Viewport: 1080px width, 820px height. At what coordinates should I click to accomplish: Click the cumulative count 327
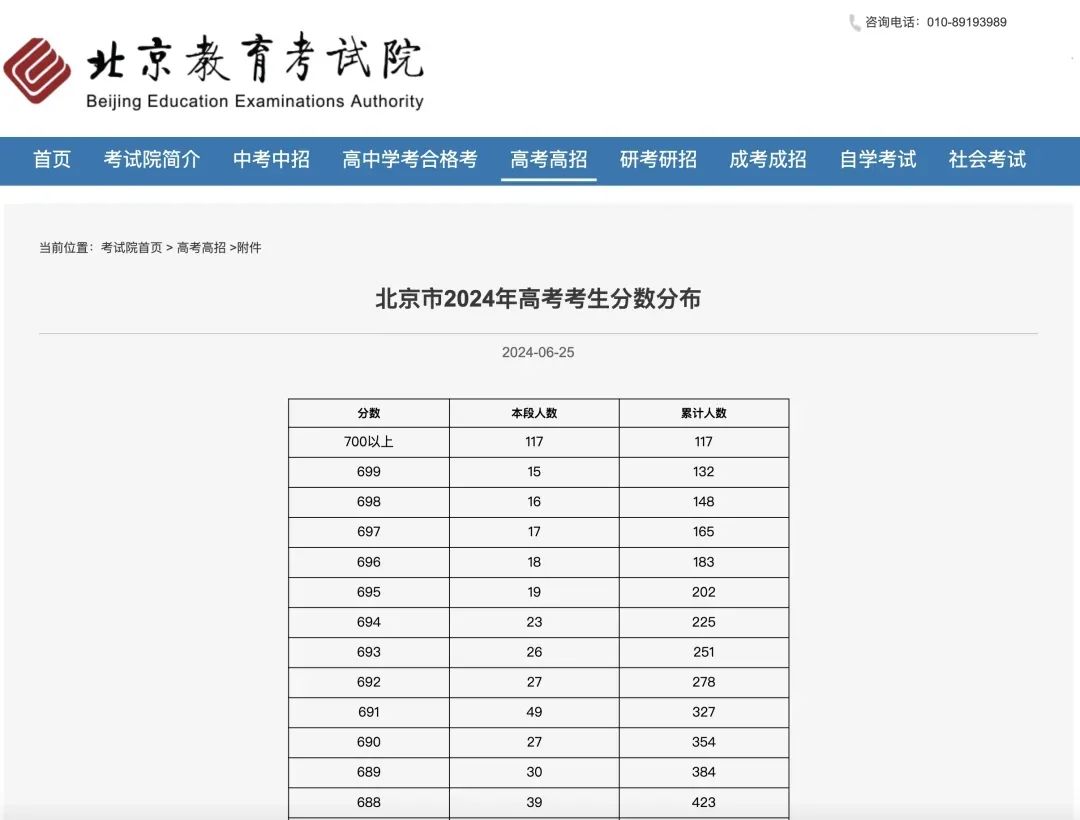tap(703, 713)
